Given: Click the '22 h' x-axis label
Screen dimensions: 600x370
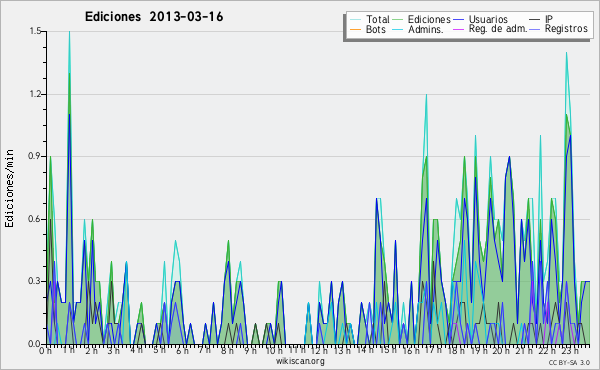Looking at the screenshot, I should coord(547,351).
